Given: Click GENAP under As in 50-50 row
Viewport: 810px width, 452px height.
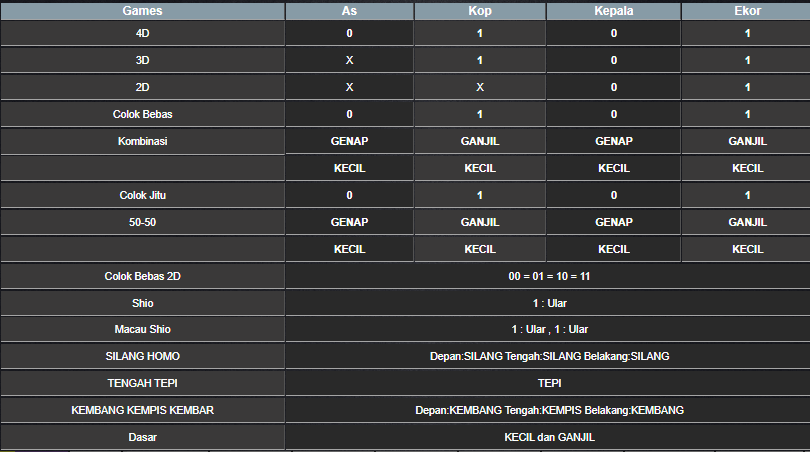Looking at the screenshot, I should [x=349, y=222].
